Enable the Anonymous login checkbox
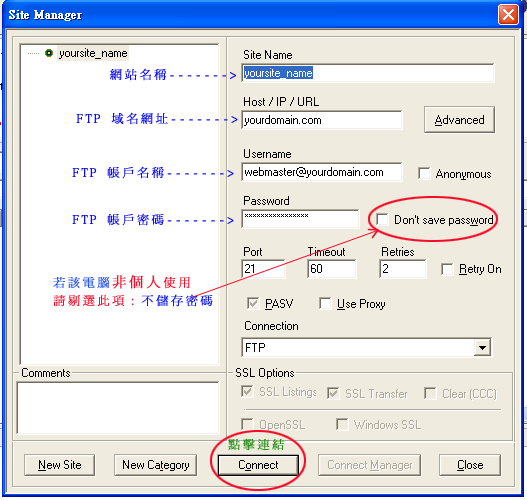 click(424, 174)
